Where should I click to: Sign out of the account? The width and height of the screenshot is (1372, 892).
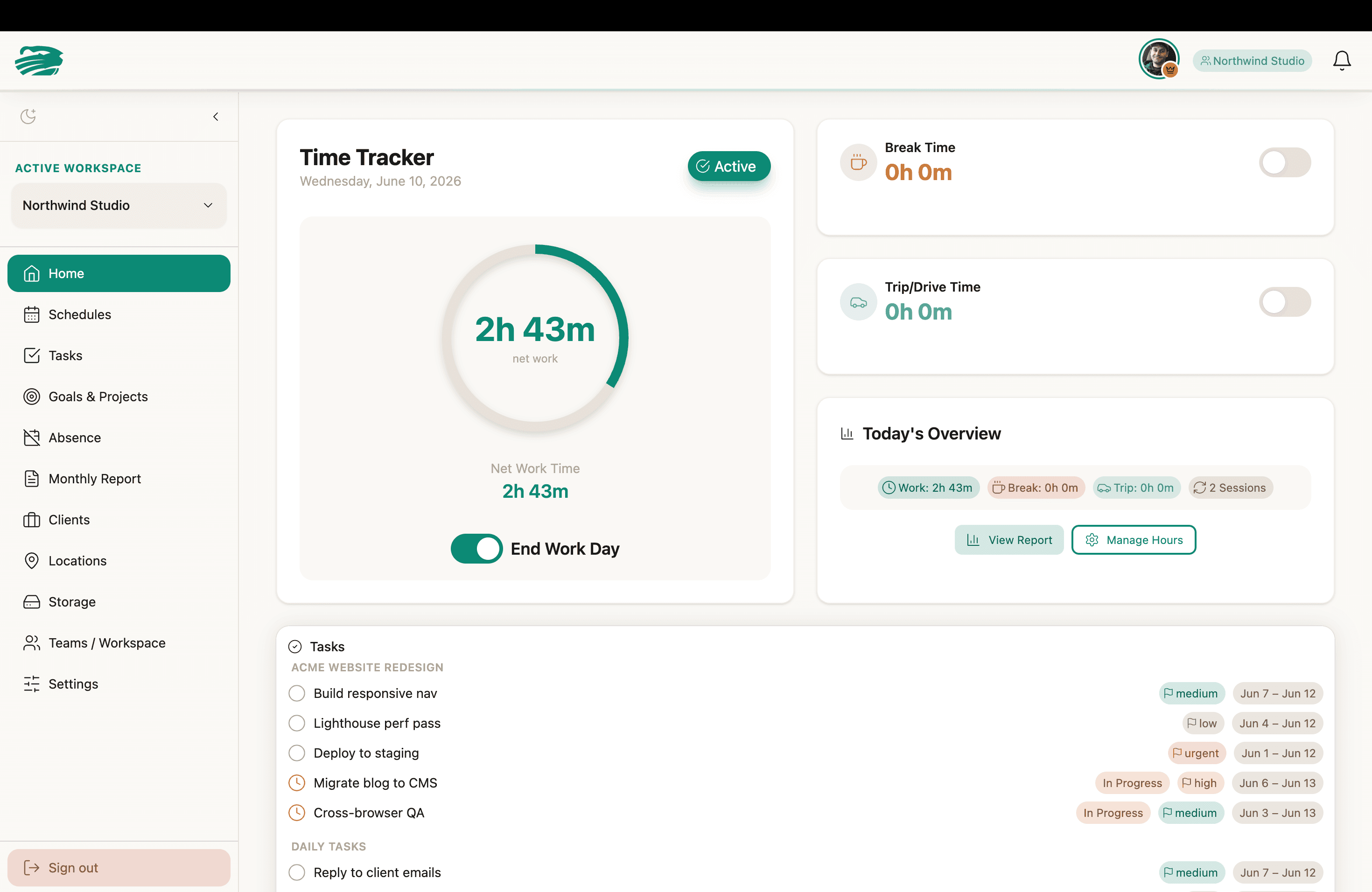coord(119,867)
